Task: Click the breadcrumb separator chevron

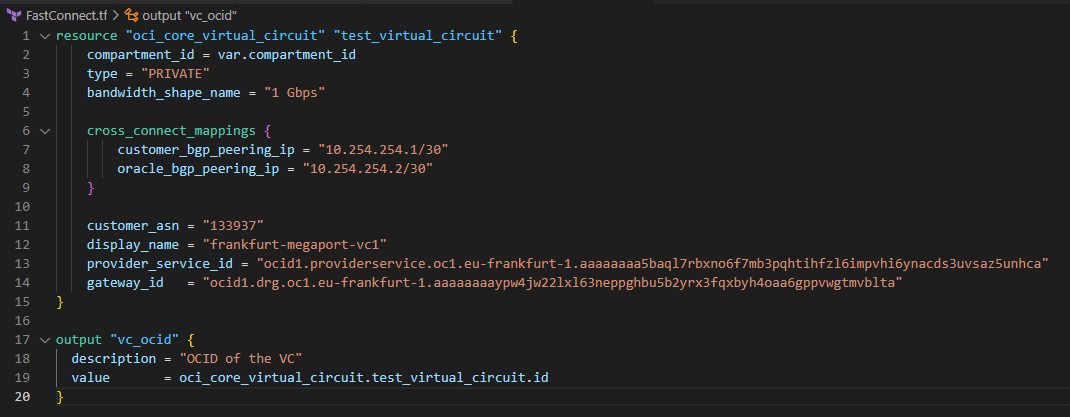Action: 115,15
